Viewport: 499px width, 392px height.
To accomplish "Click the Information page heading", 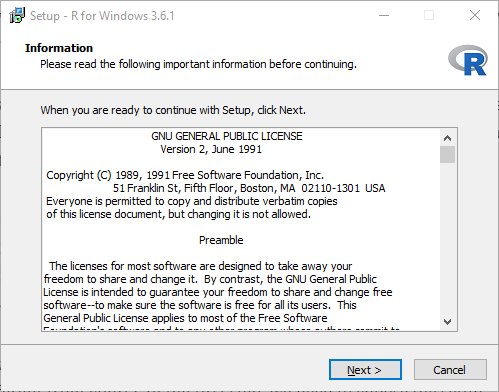I will (x=59, y=48).
